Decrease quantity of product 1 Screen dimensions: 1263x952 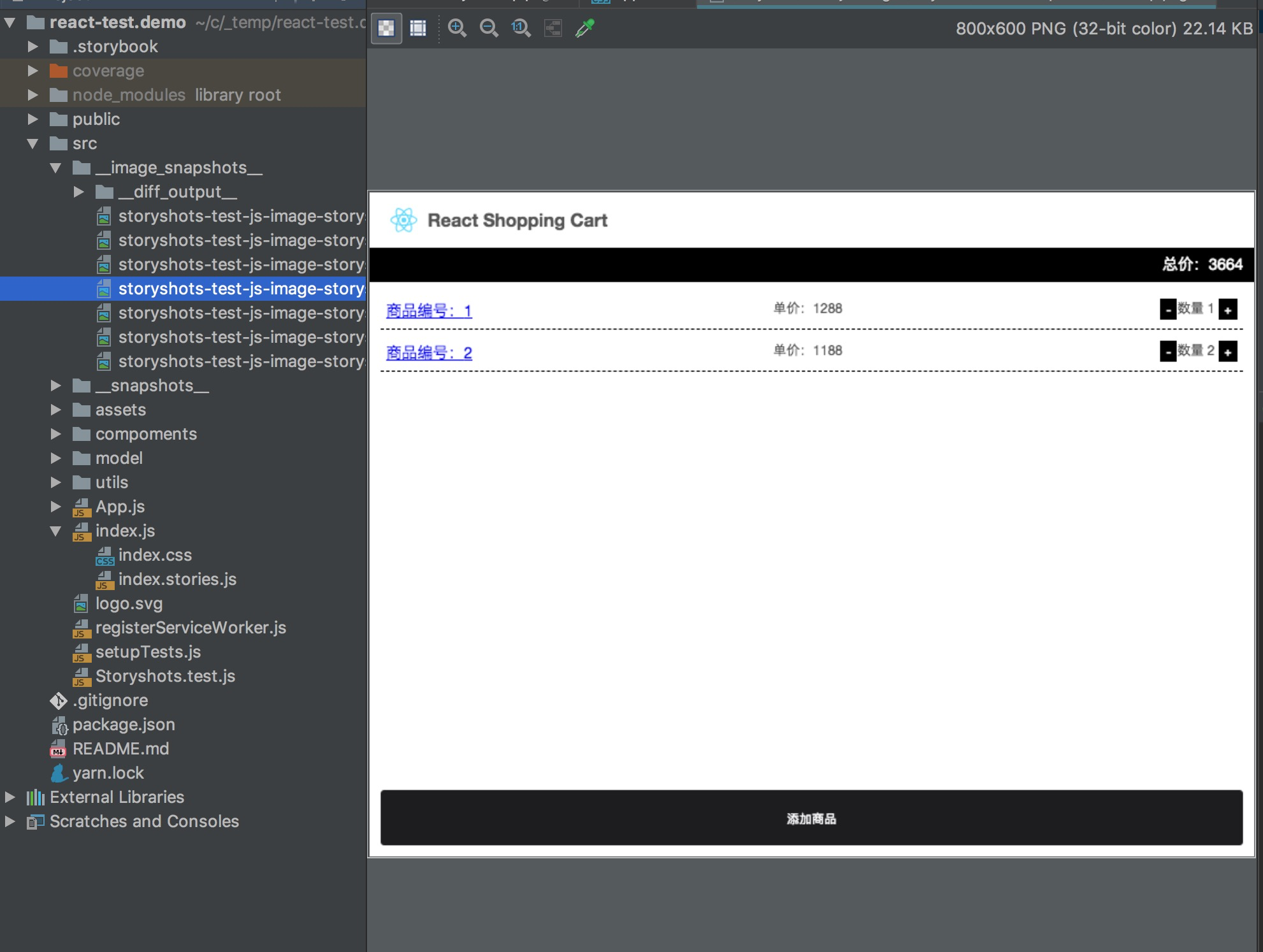tap(1167, 309)
